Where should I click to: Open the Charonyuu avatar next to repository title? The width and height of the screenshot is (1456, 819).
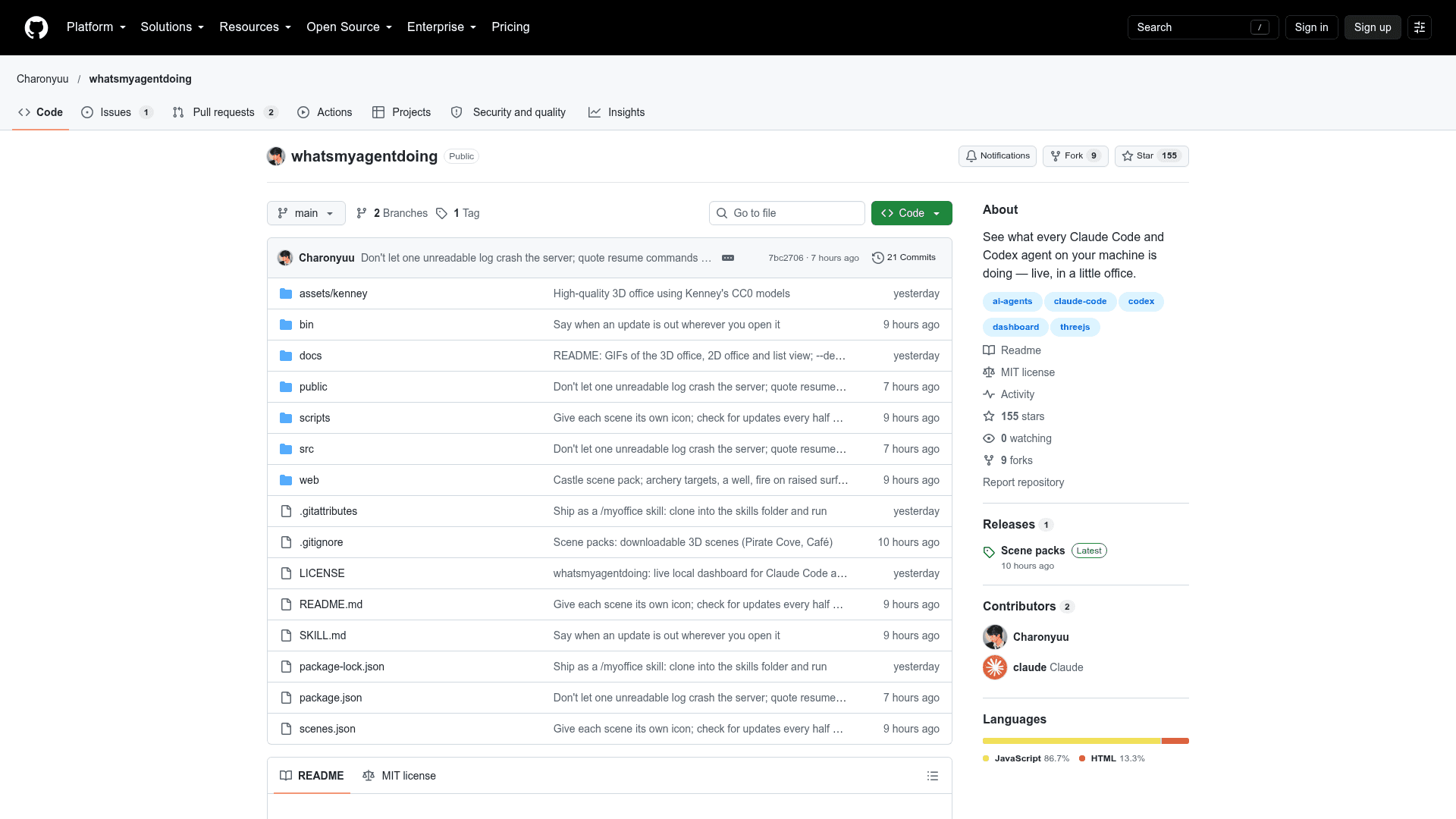(276, 156)
